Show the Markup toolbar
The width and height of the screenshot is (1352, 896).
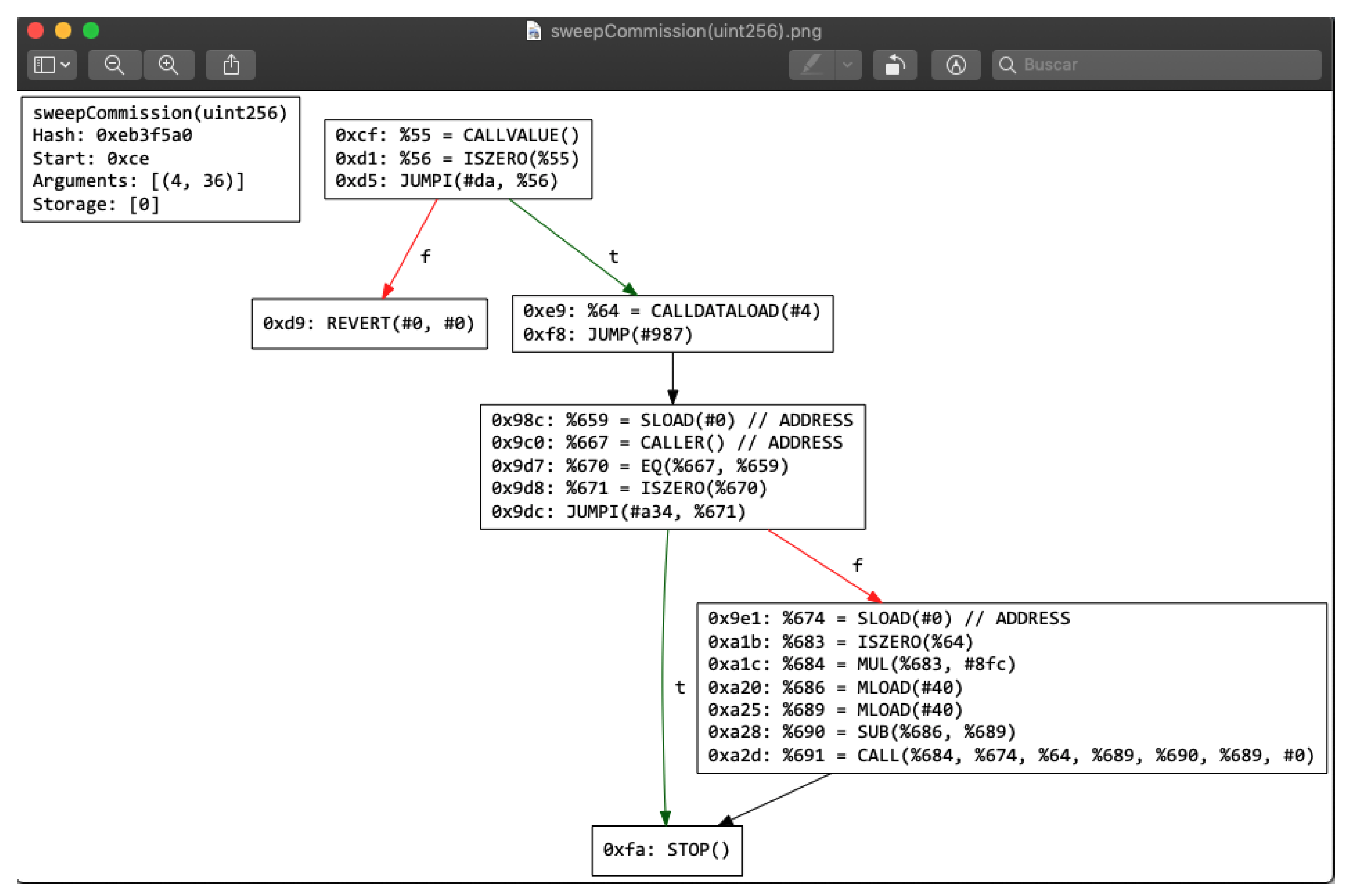point(956,65)
